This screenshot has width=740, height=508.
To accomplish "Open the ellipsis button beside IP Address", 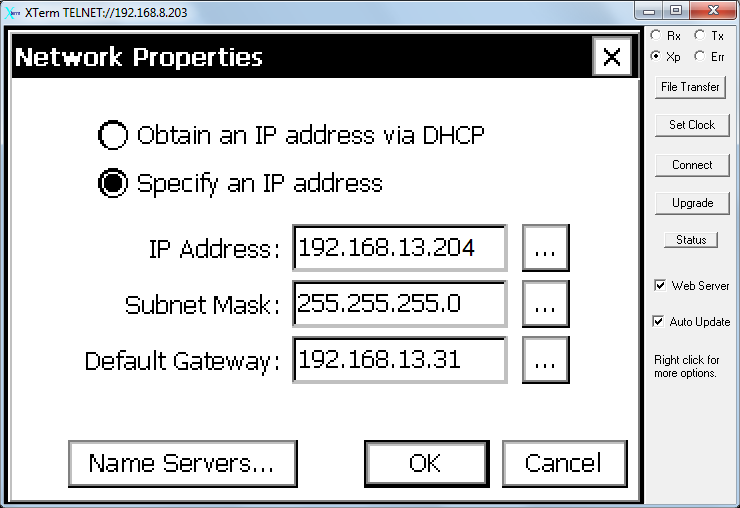I will [x=546, y=248].
